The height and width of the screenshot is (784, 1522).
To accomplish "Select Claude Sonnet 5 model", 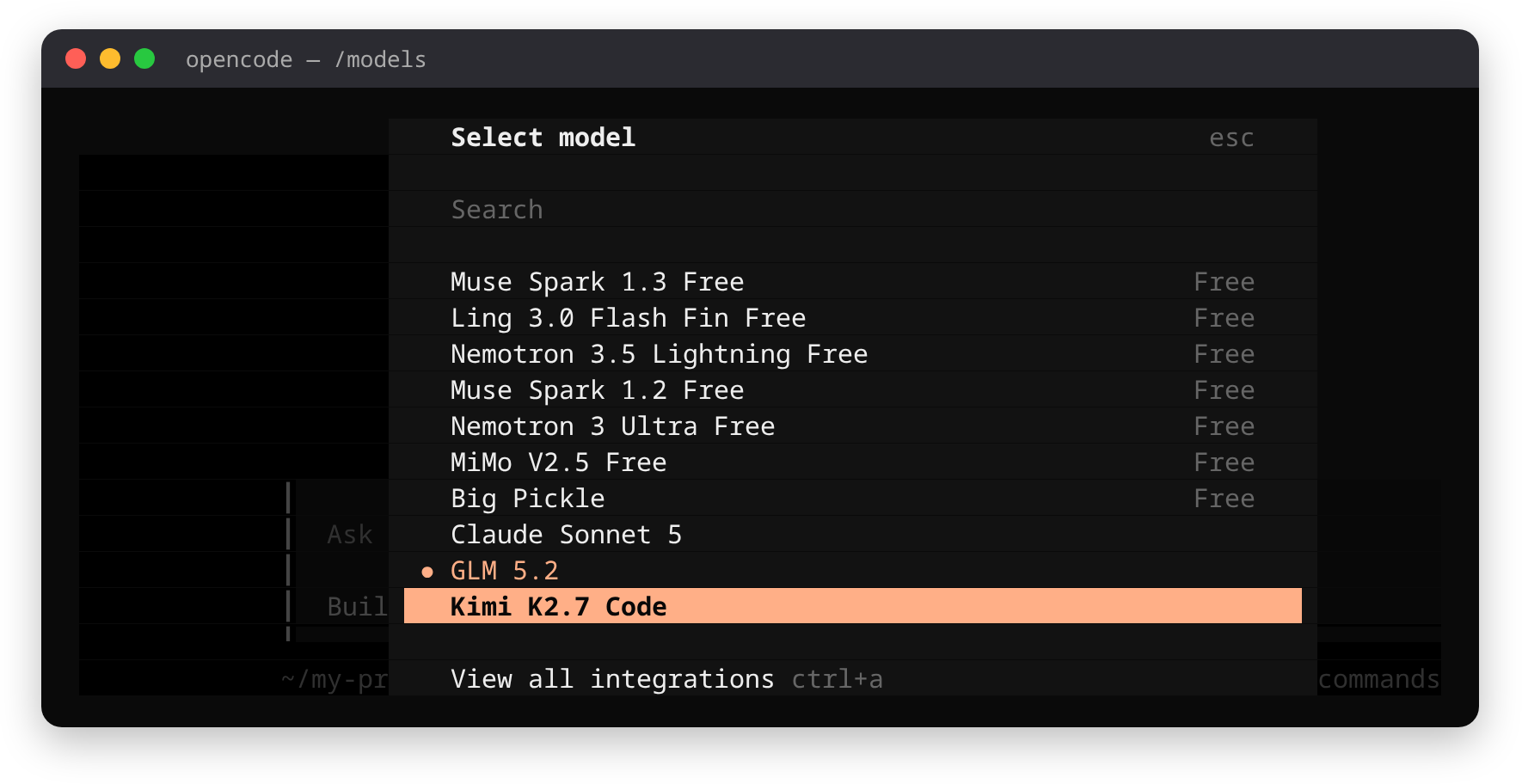I will click(x=852, y=534).
